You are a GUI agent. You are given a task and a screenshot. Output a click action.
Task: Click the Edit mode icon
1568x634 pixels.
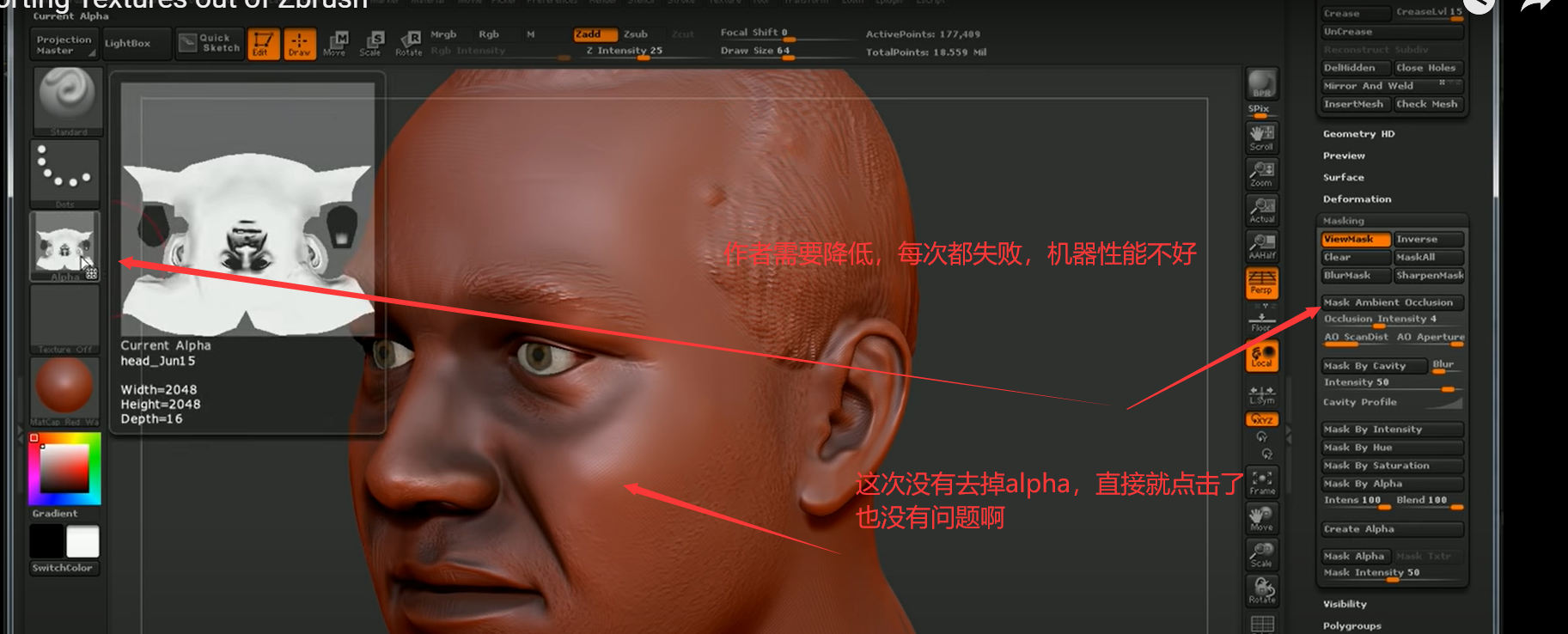coord(263,44)
